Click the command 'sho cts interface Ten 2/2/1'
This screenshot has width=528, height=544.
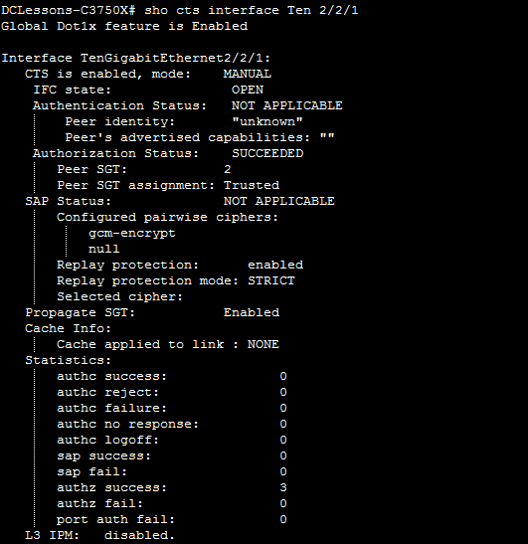pyautogui.click(x=252, y=10)
